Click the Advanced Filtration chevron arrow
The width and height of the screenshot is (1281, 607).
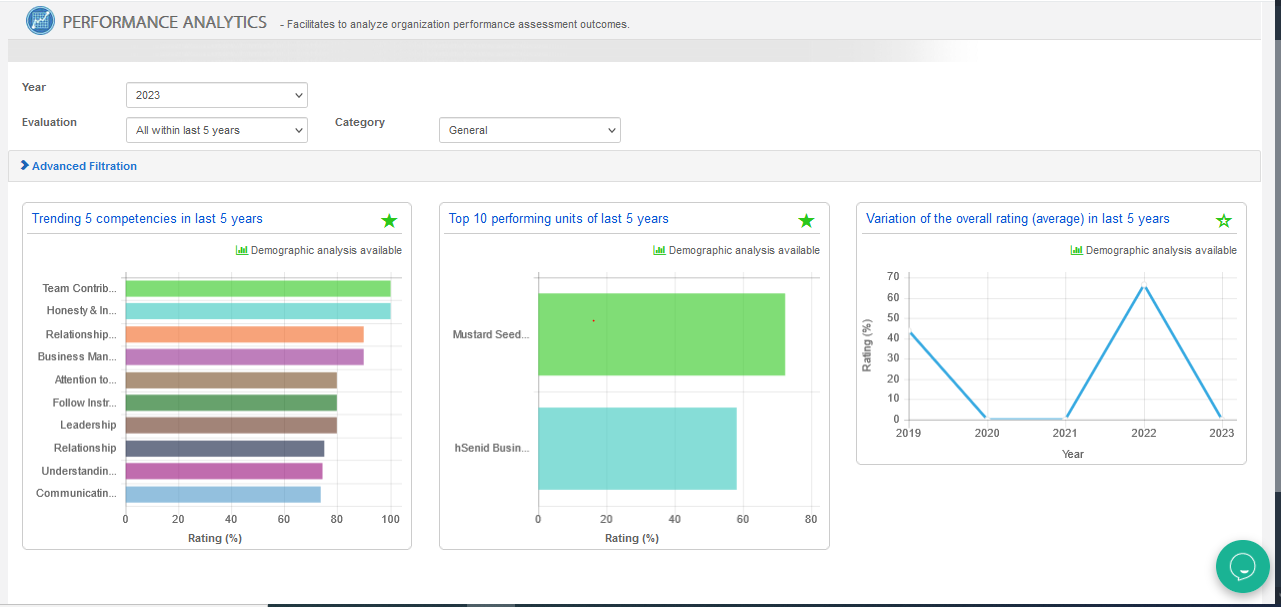coord(25,166)
